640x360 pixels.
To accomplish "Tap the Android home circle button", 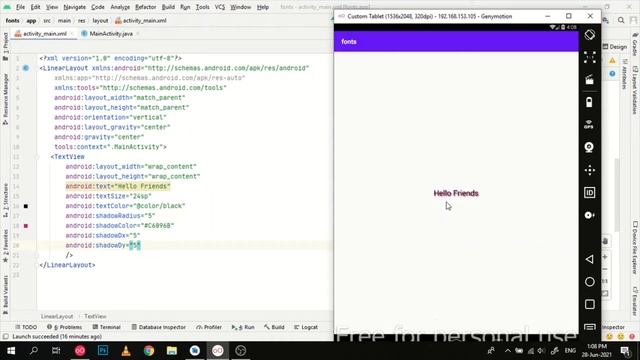I will tap(589, 282).
